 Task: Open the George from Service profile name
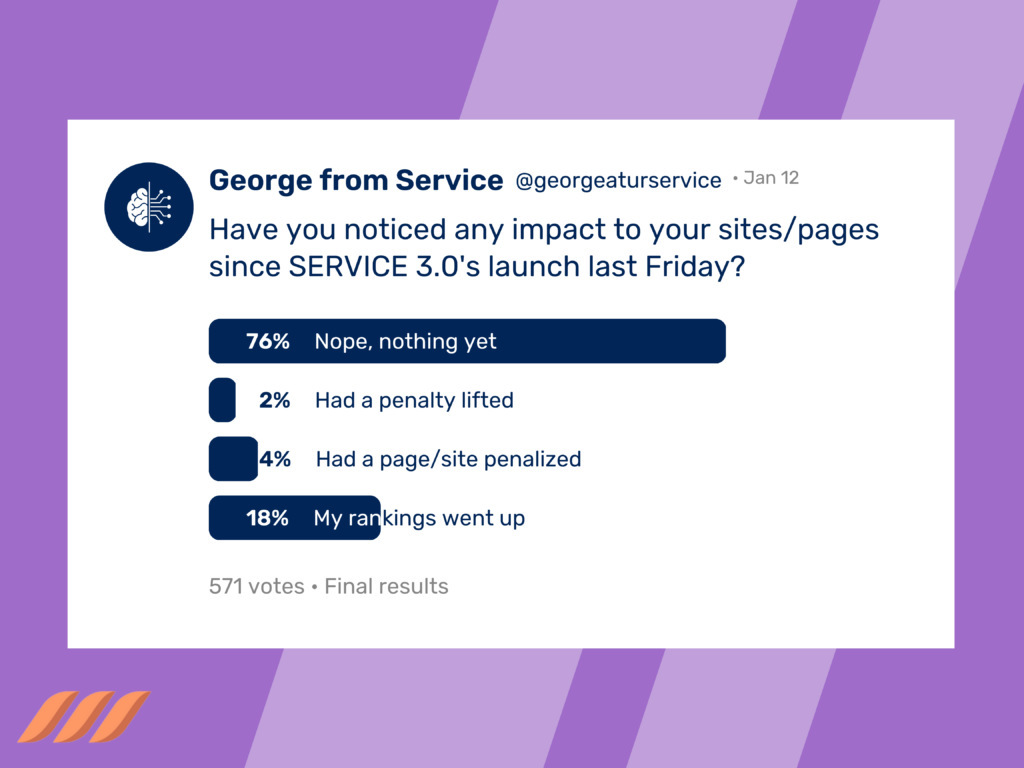[x=356, y=180]
